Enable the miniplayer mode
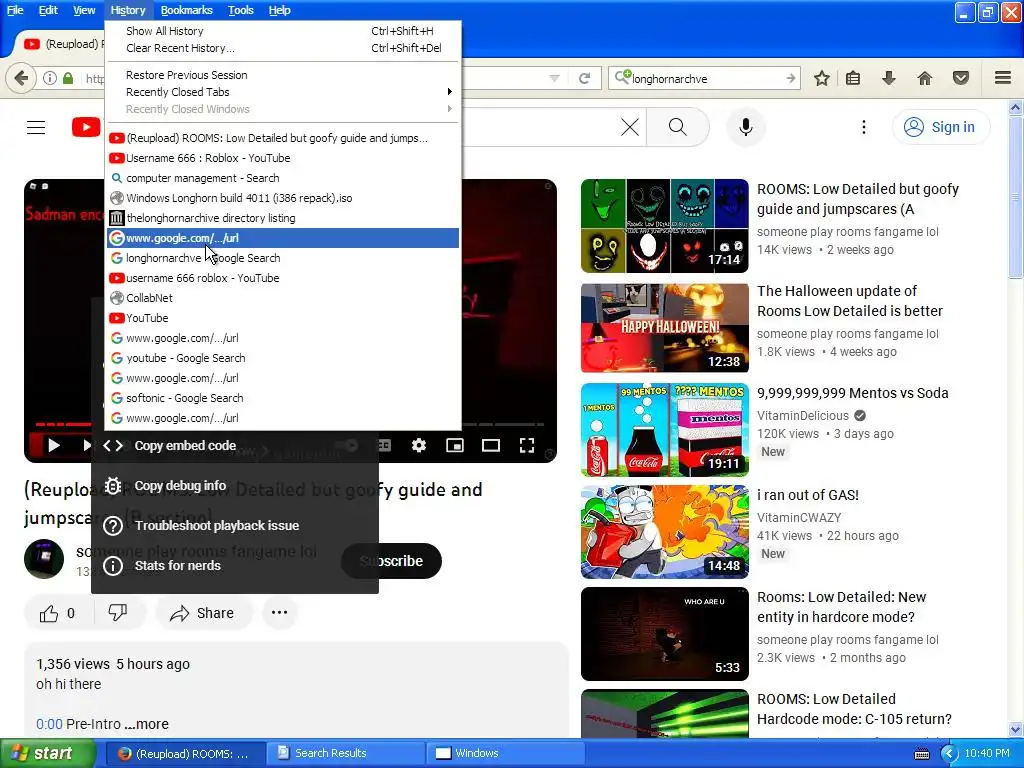The width and height of the screenshot is (1024, 768). pyautogui.click(x=455, y=445)
